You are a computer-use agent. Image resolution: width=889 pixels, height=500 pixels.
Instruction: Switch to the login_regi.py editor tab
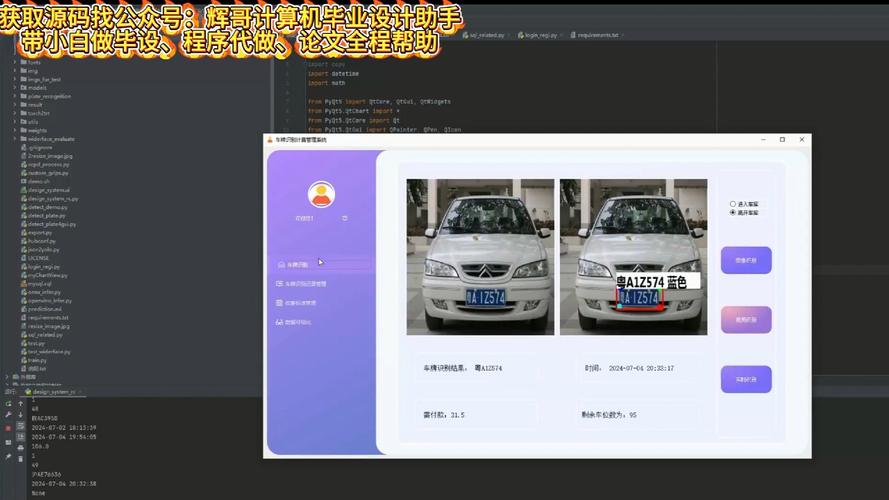[x=539, y=35]
